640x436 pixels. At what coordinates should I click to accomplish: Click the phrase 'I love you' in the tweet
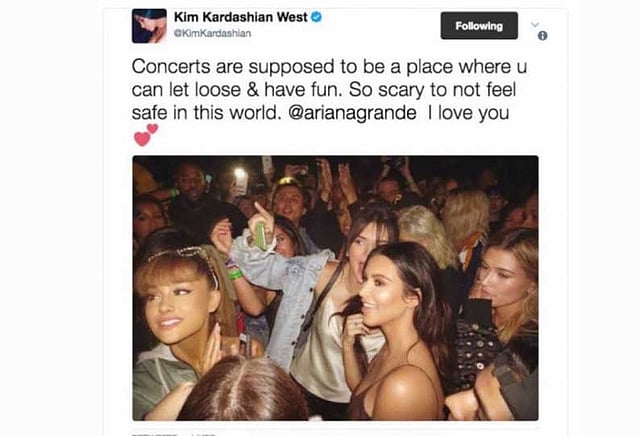click(468, 113)
